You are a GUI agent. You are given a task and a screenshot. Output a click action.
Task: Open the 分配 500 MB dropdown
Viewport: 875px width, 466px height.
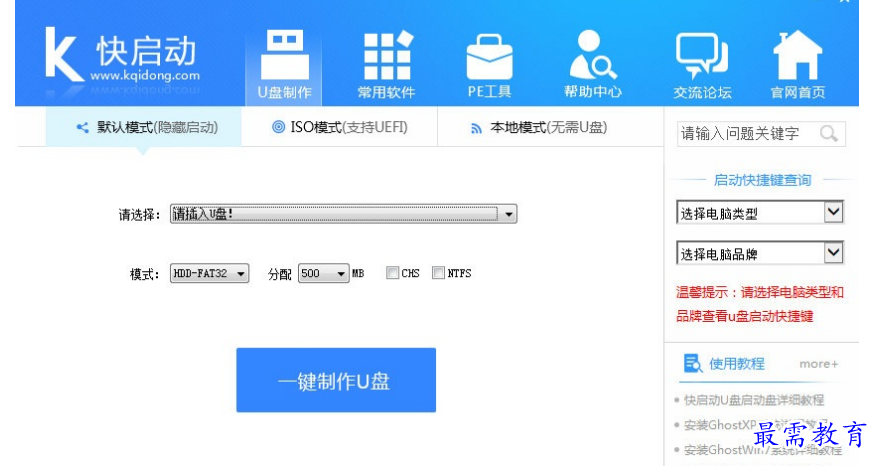[x=324, y=273]
